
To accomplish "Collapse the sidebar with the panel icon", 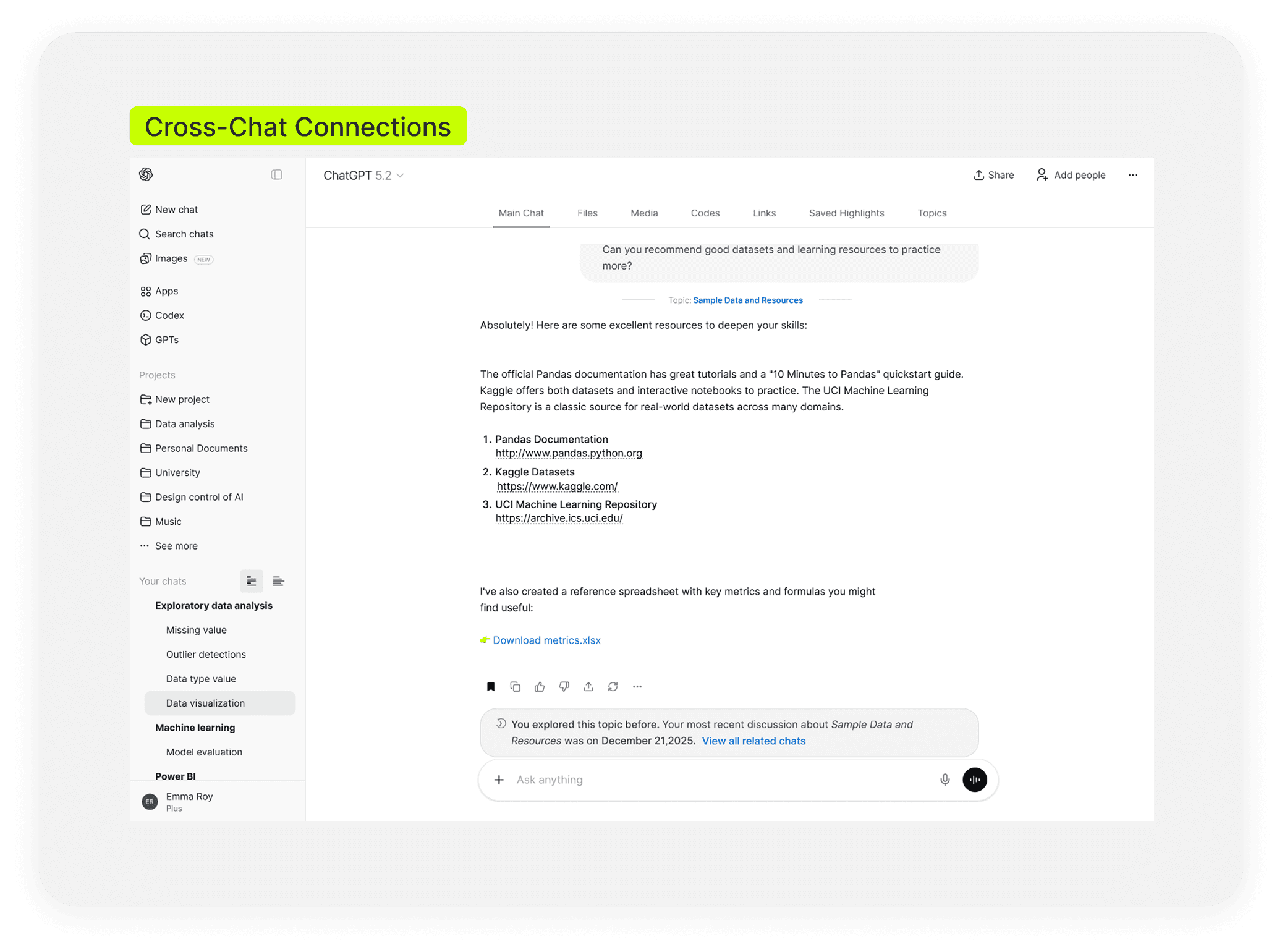I will tap(276, 175).
